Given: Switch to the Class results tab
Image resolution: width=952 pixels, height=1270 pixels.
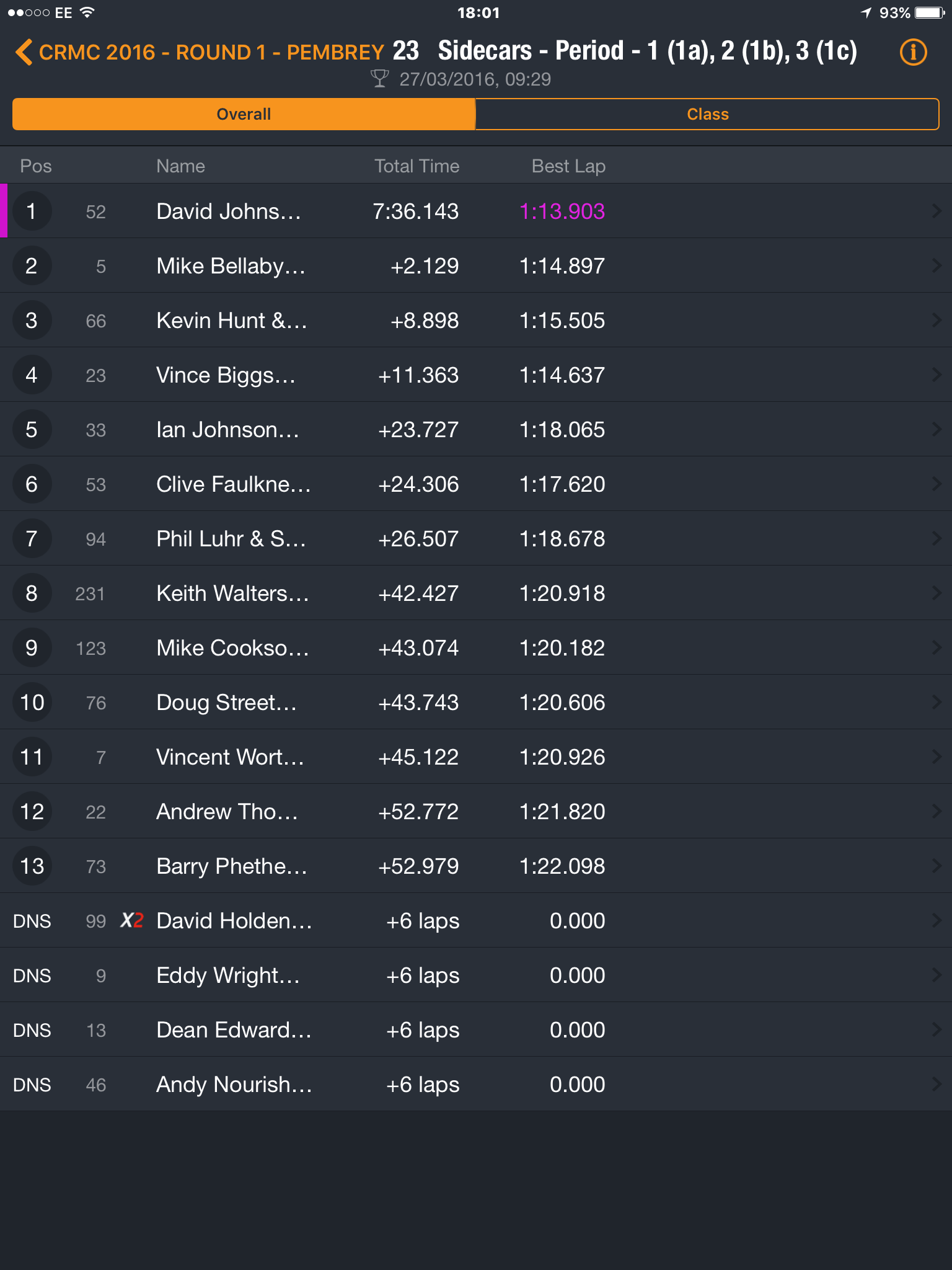Looking at the screenshot, I should click(707, 114).
